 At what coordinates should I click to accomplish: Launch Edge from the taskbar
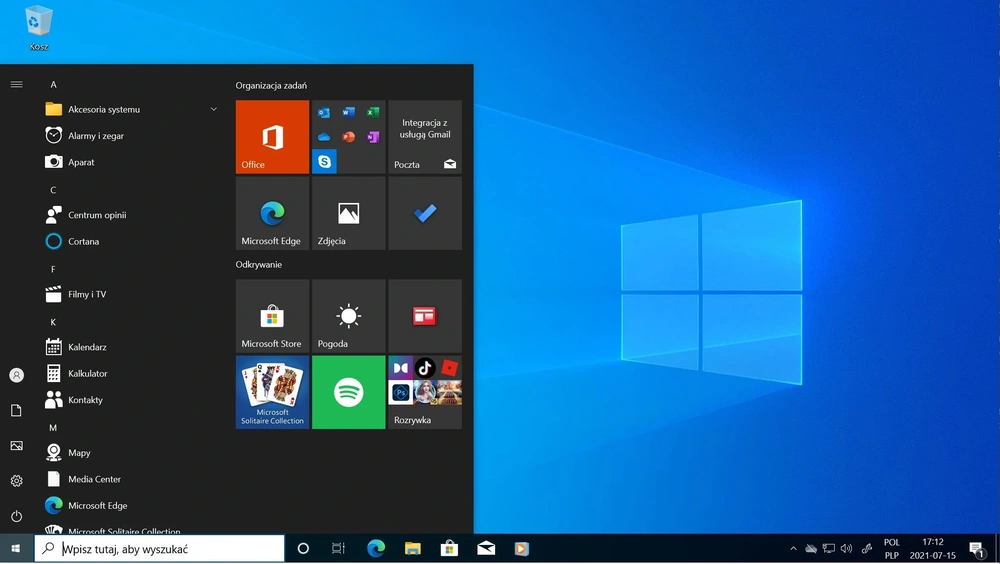pyautogui.click(x=376, y=549)
